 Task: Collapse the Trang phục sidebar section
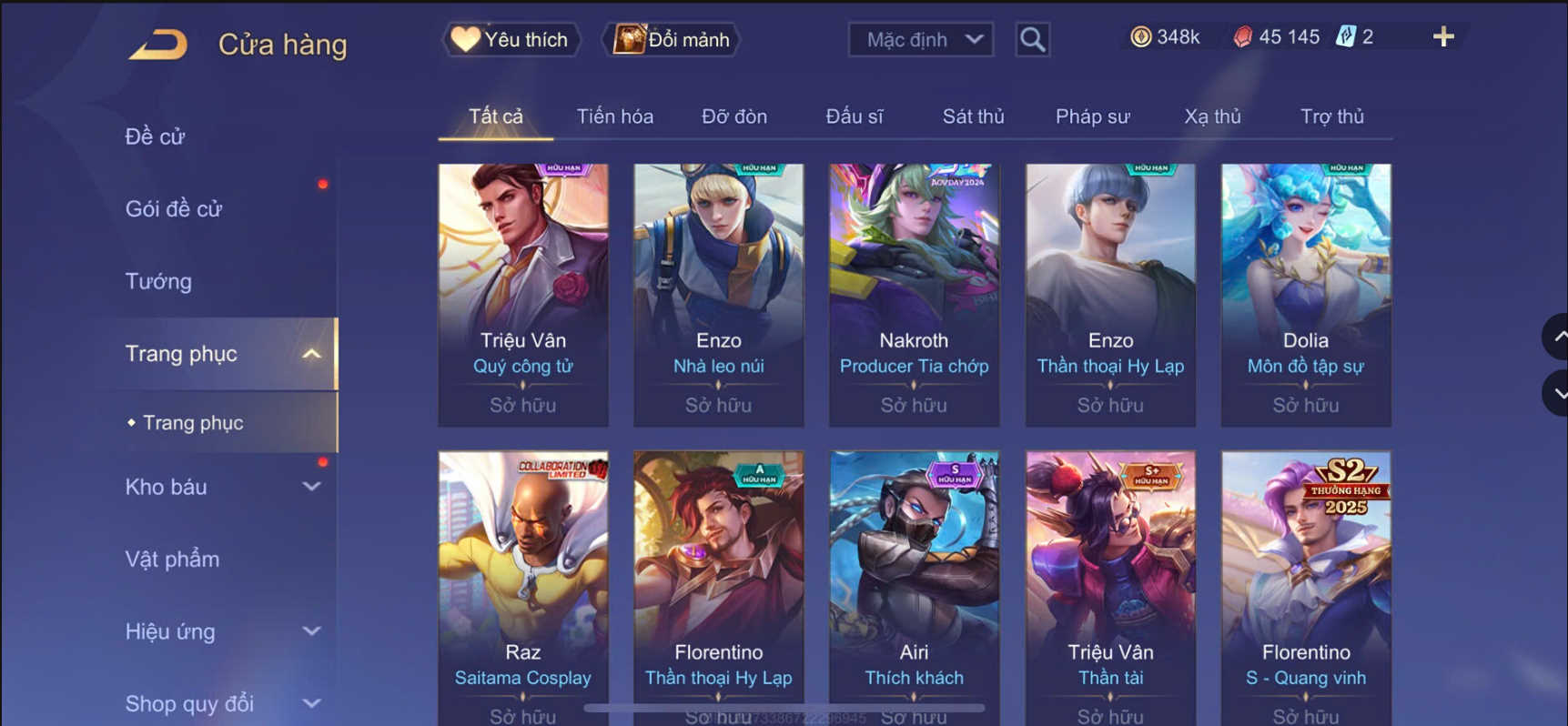pos(311,354)
